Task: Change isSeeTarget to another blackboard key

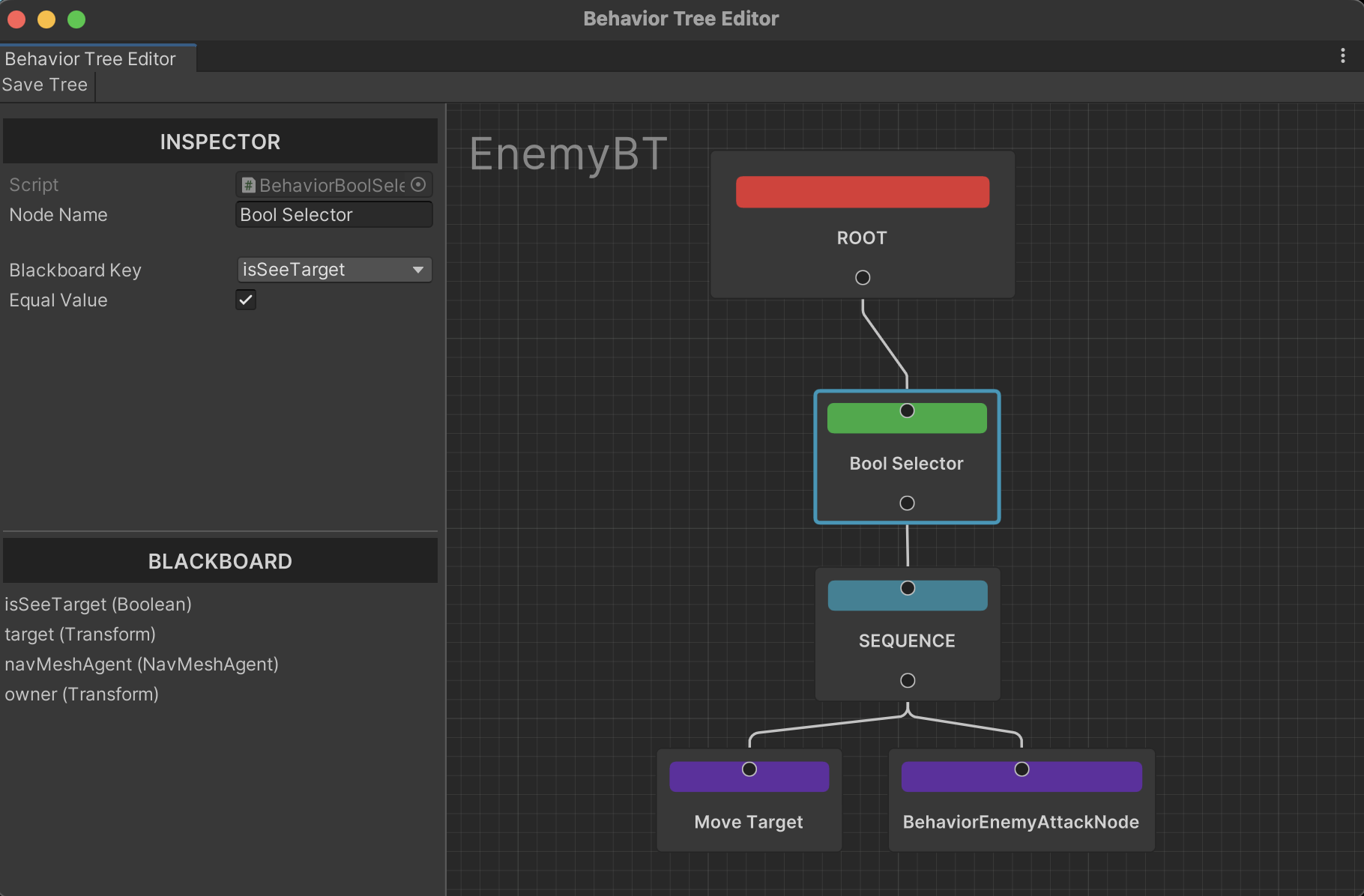Action: pos(334,269)
